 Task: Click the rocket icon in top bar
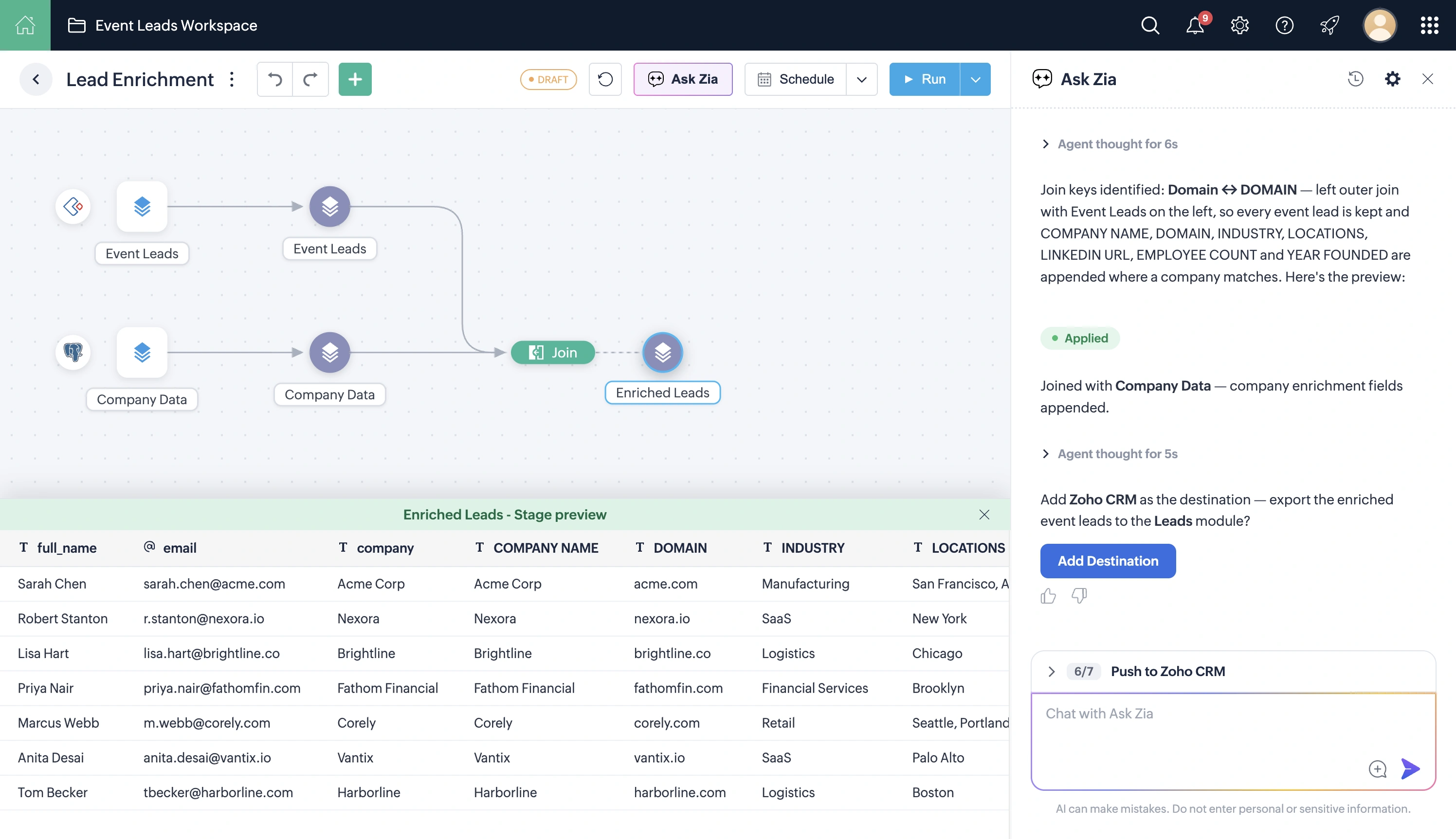1330,25
